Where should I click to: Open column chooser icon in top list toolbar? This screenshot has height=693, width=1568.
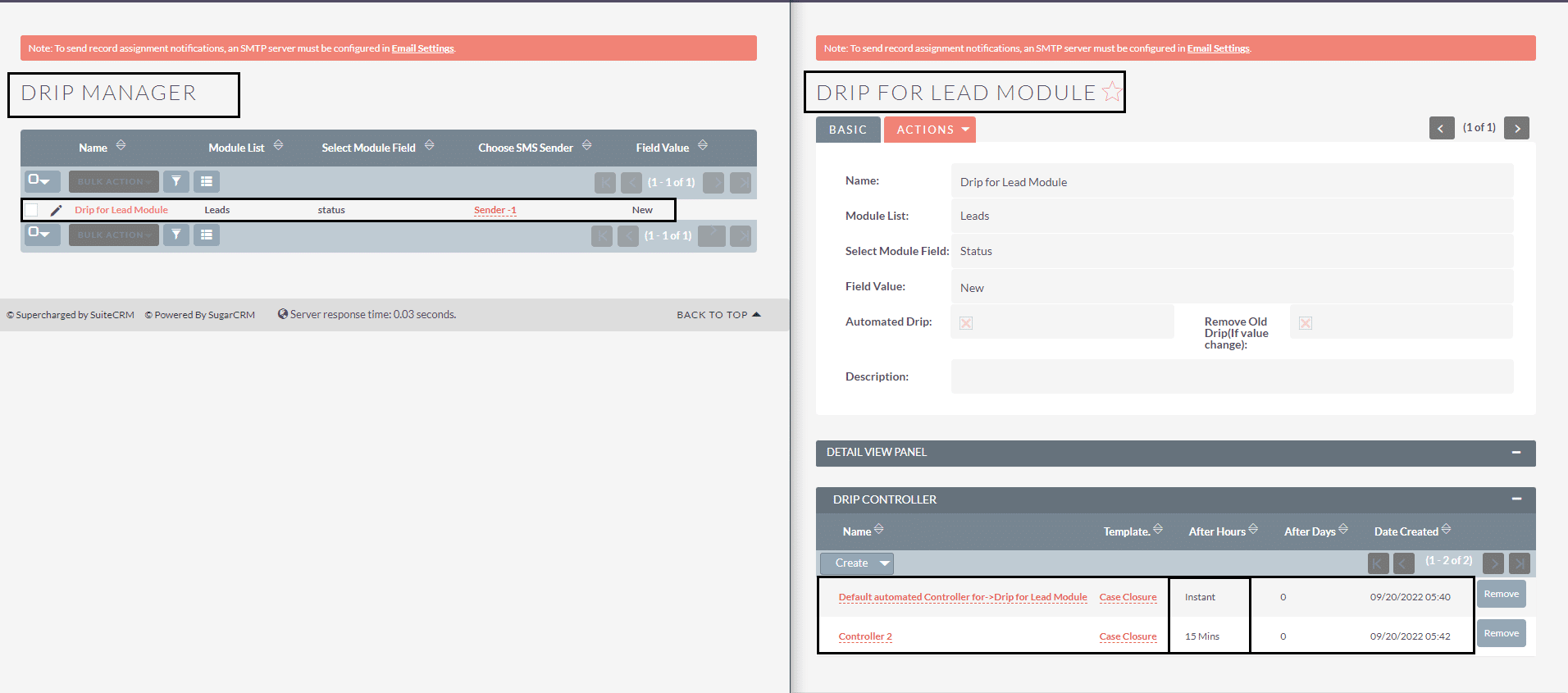pyautogui.click(x=207, y=181)
